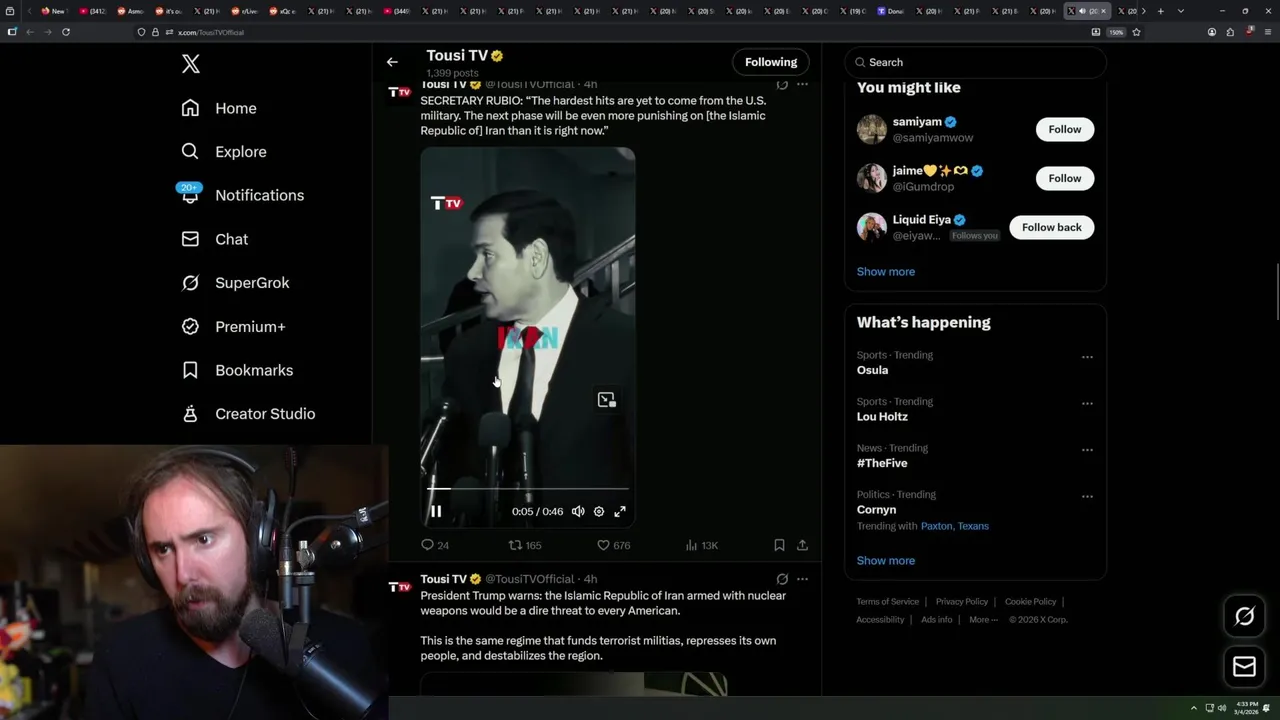The height and width of the screenshot is (720, 1280).
Task: Expand the More footer menu
Action: (983, 620)
